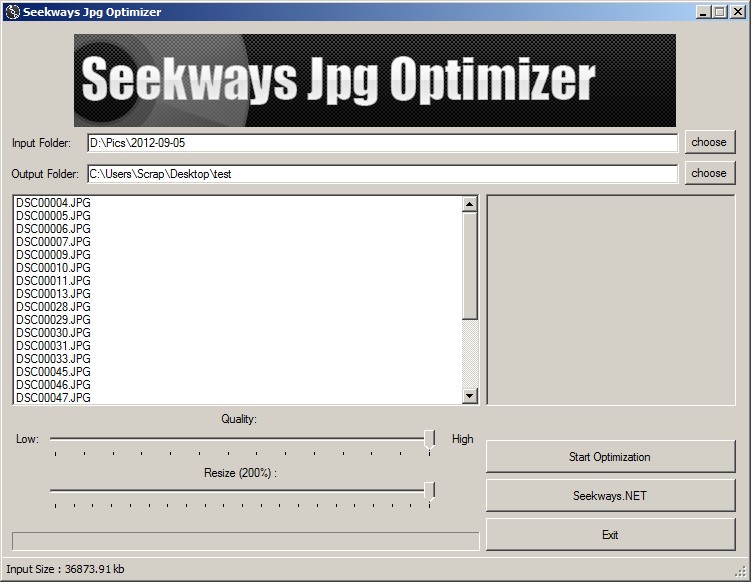Viewport: 751px width, 582px height.
Task: Select DSC00011.JPG in file list
Action: coord(53,280)
